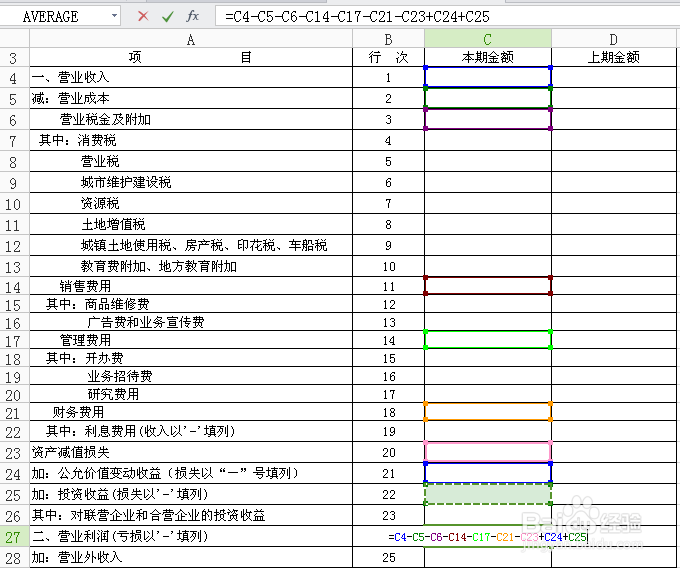The width and height of the screenshot is (680, 568).
Task: Select column D header
Action: 613,39
